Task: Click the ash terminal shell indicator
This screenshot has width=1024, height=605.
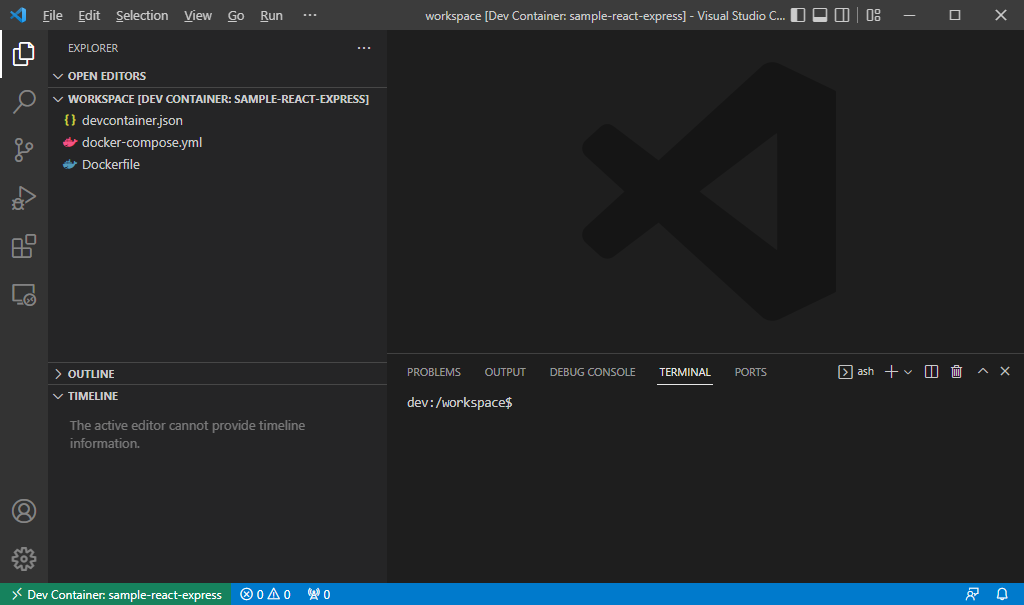Action: (856, 372)
